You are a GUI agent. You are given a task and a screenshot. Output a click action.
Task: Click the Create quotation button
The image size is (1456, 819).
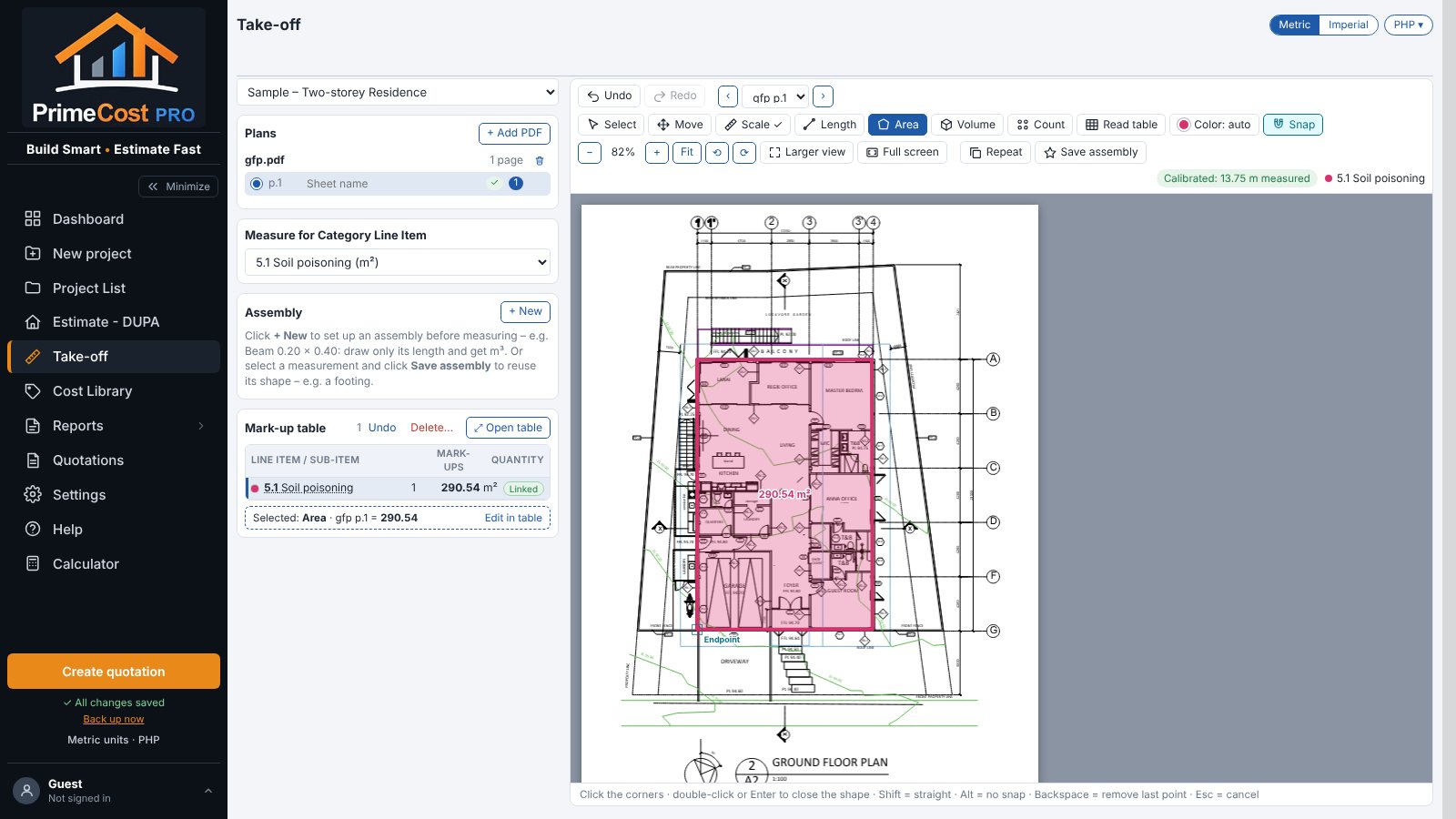[x=114, y=672]
